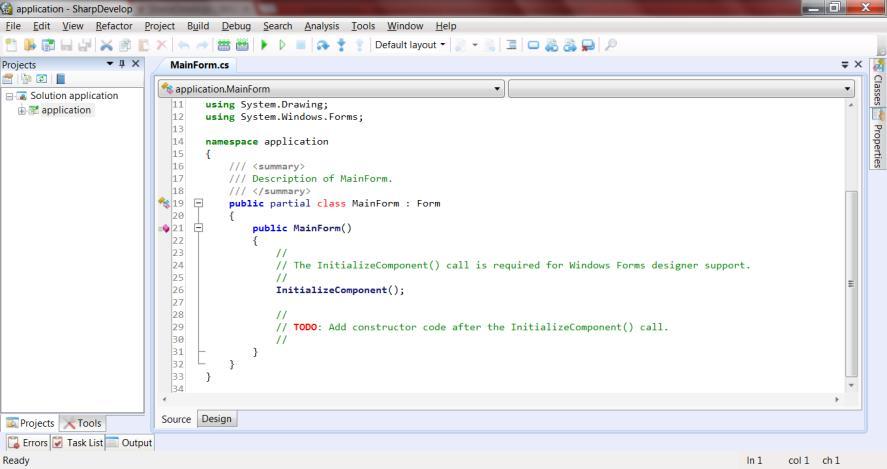This screenshot has width=887, height=469.
Task: Open the Projects pane options arrow
Action: [x=110, y=64]
